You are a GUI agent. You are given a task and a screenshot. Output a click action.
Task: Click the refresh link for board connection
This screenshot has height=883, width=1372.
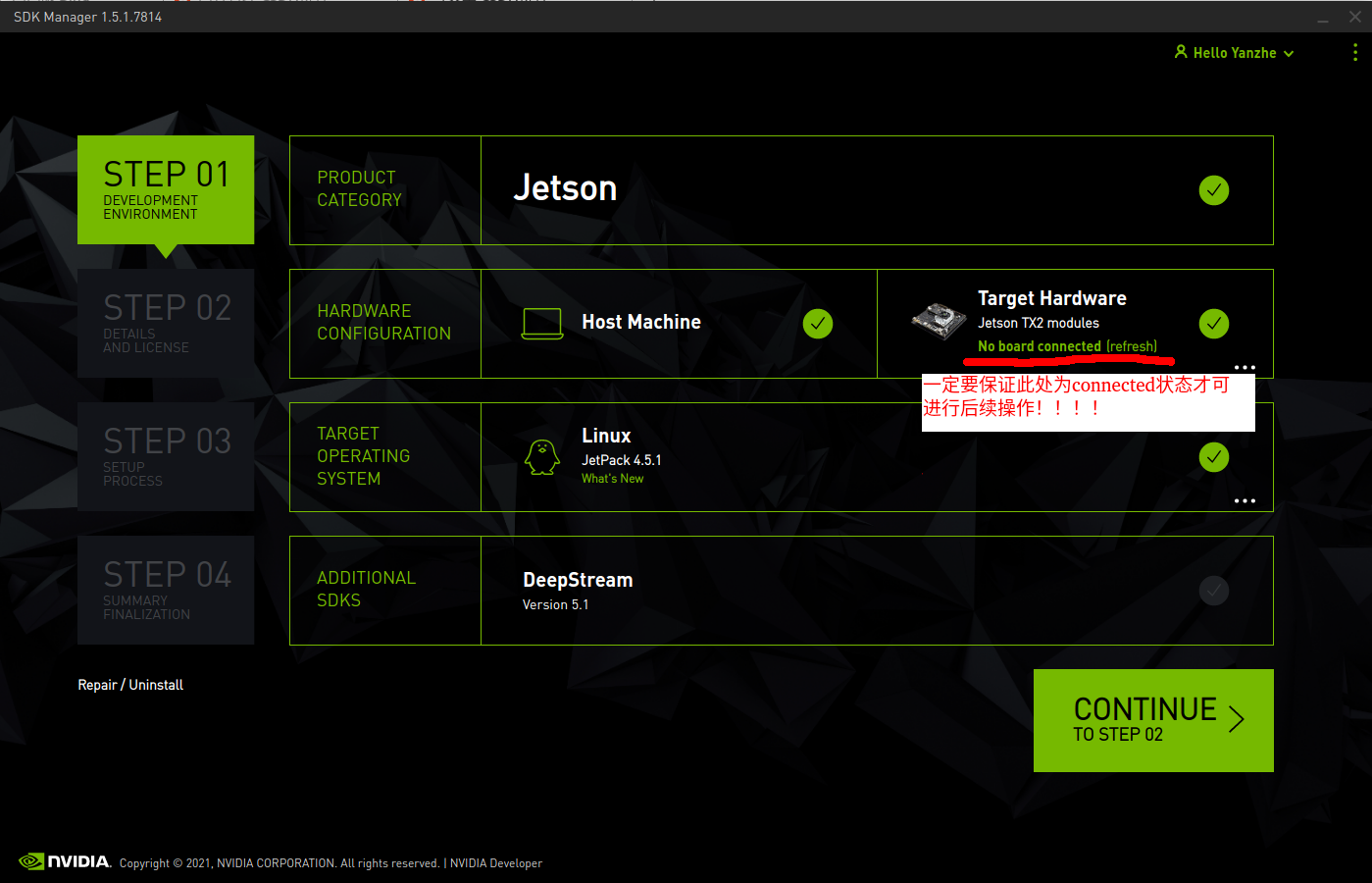tap(1132, 346)
